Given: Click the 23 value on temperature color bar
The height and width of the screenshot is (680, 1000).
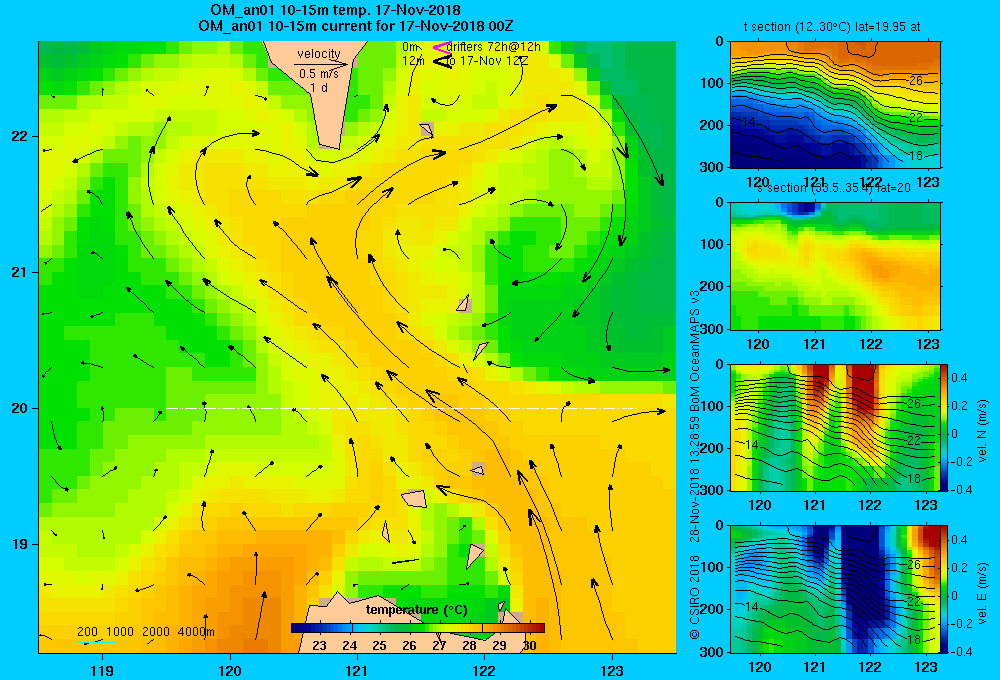Looking at the screenshot, I should tap(319, 645).
